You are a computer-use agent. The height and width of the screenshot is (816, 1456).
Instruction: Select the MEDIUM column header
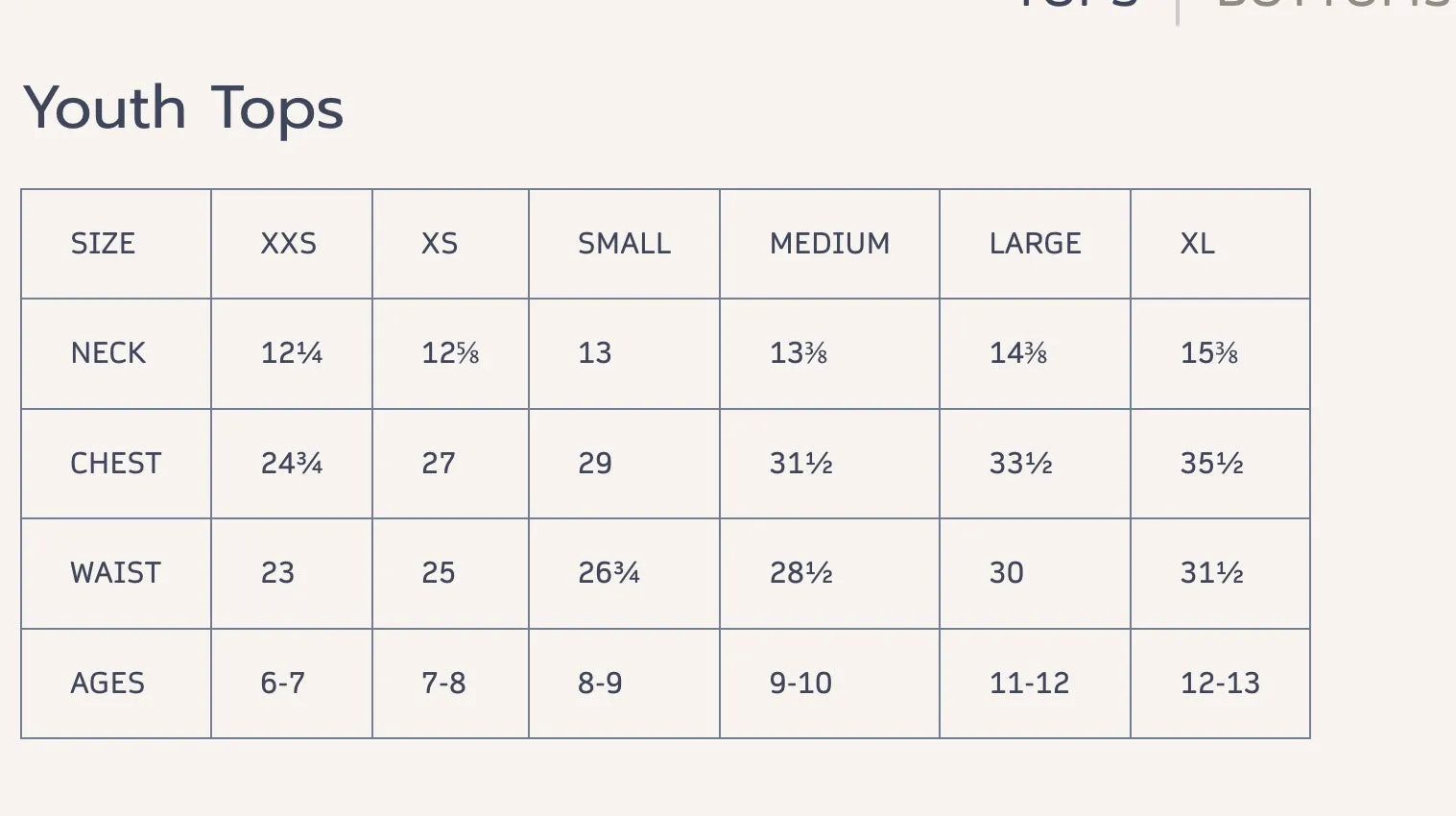(x=830, y=244)
